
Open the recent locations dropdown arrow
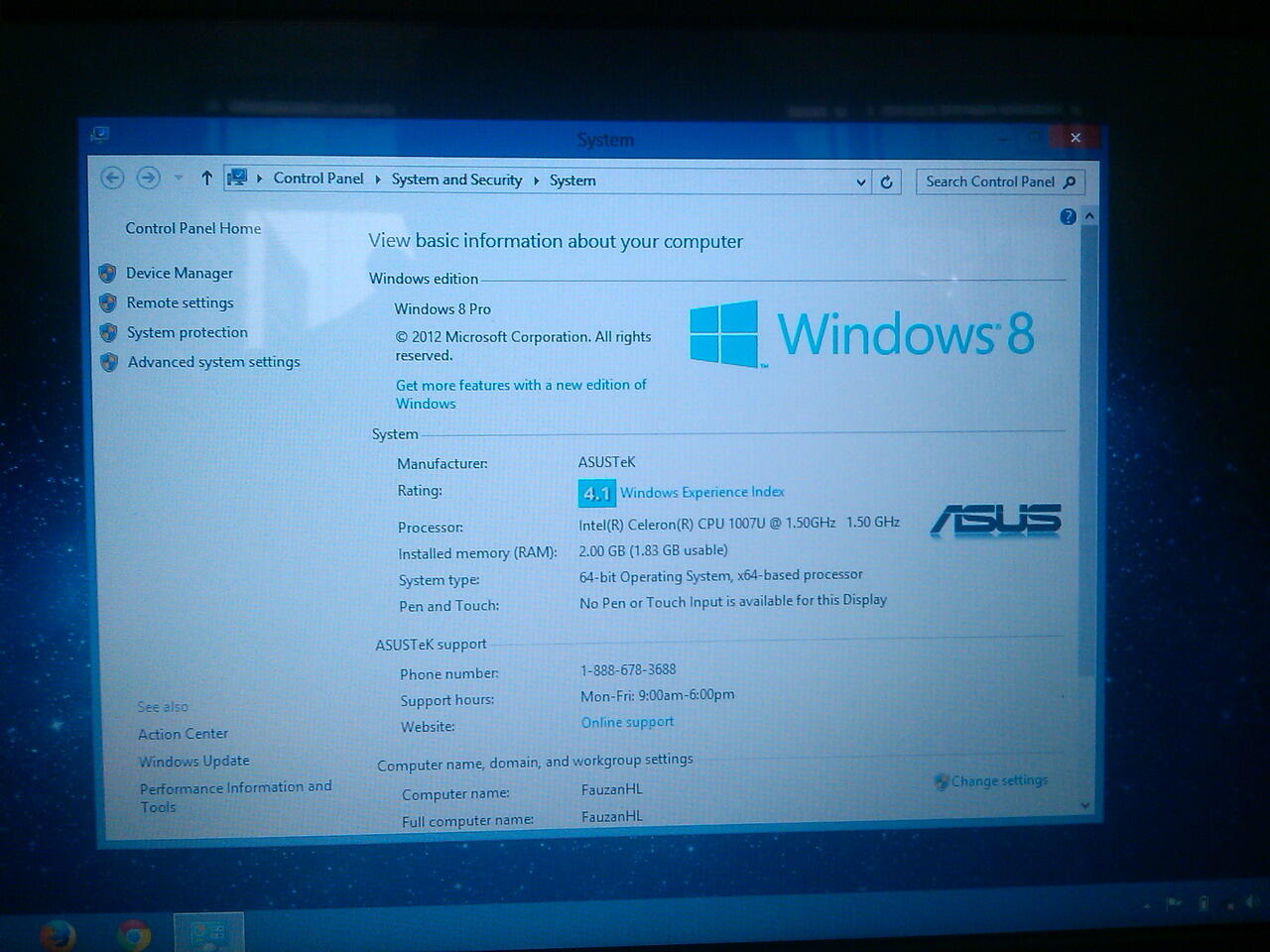(x=179, y=178)
